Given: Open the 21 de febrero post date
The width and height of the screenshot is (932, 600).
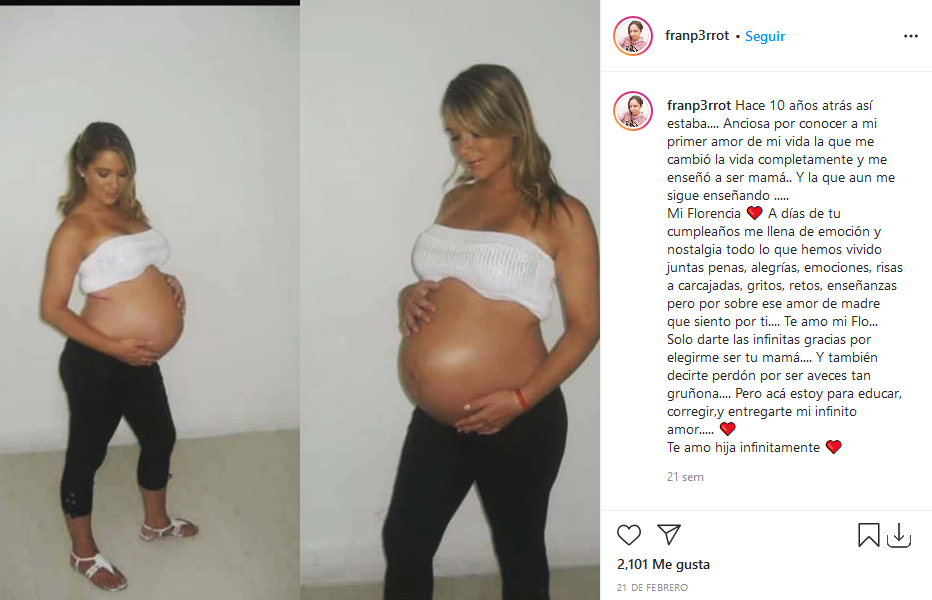Looking at the screenshot, I should [x=652, y=588].
